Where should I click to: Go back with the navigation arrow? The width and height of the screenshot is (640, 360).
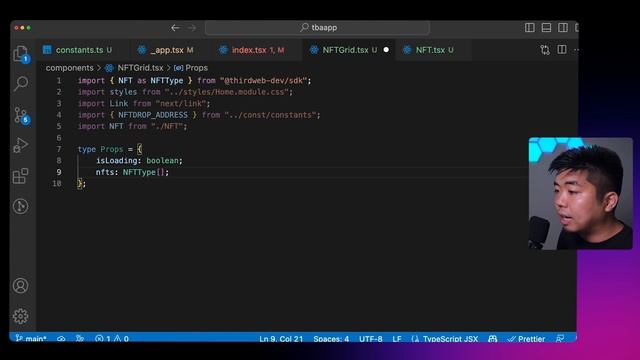pyautogui.click(x=175, y=28)
